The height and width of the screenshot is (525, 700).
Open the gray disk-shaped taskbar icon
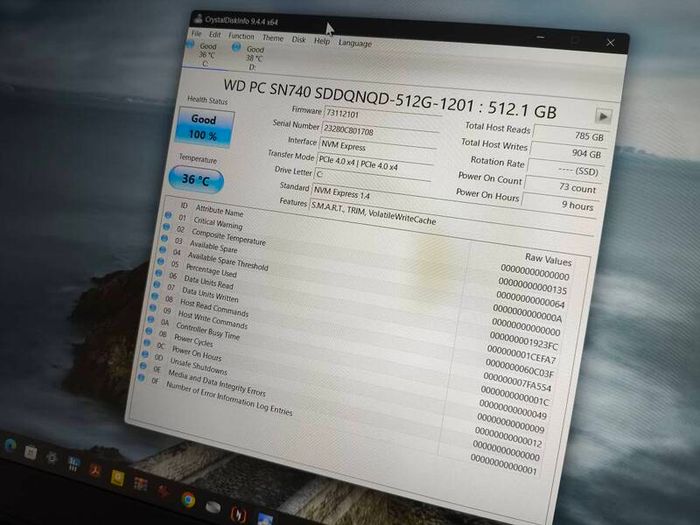pos(213,507)
